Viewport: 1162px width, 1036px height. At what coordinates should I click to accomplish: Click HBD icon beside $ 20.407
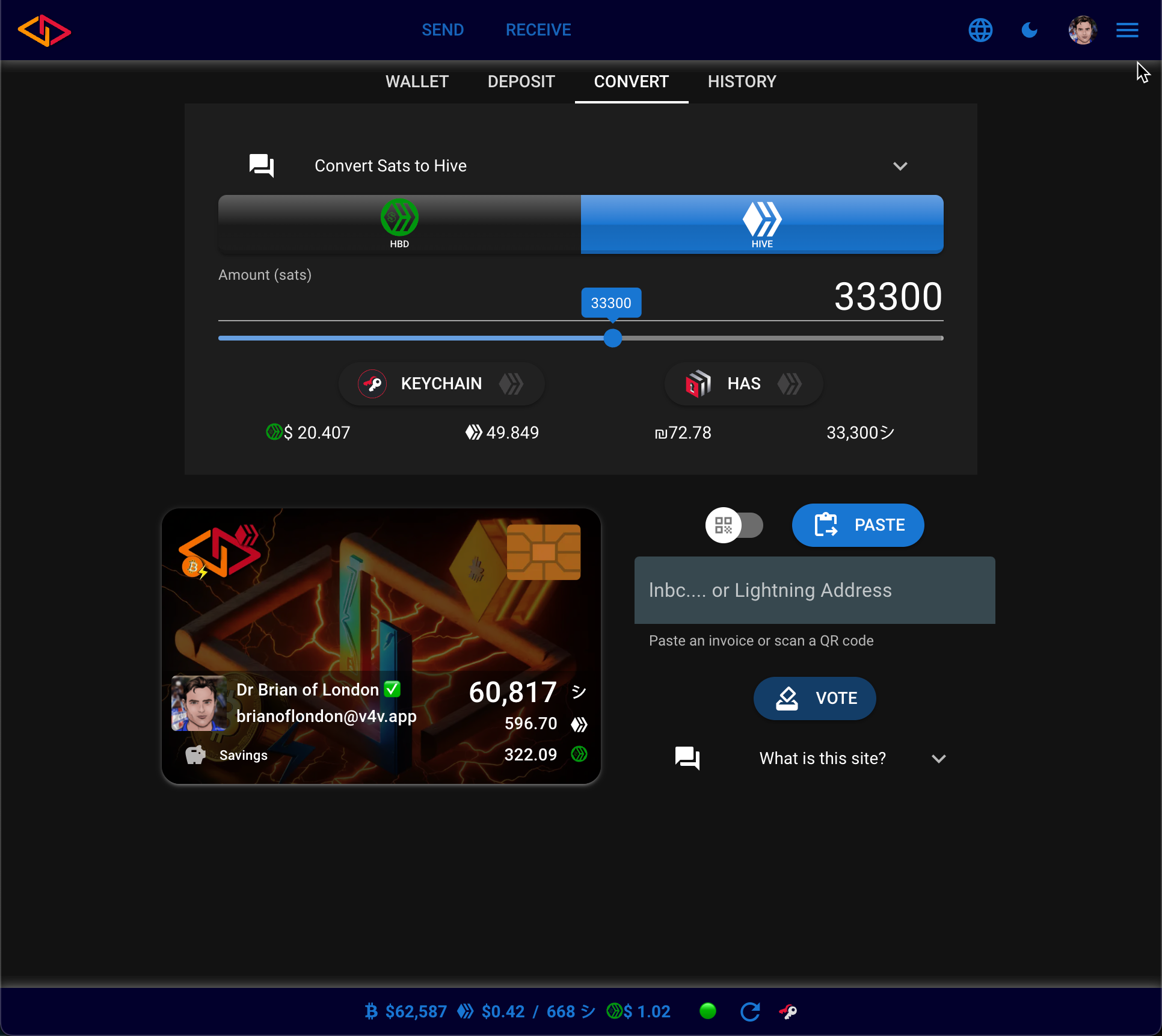[x=274, y=432]
